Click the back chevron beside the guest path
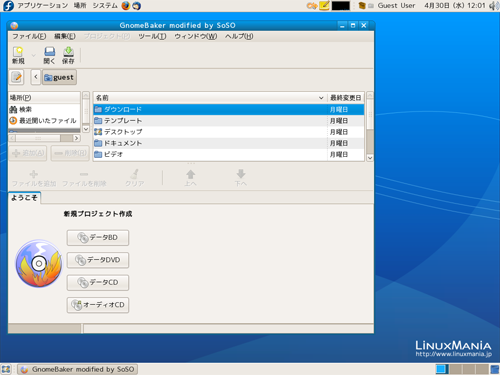Screen dimensions: 500x375 point(36,77)
